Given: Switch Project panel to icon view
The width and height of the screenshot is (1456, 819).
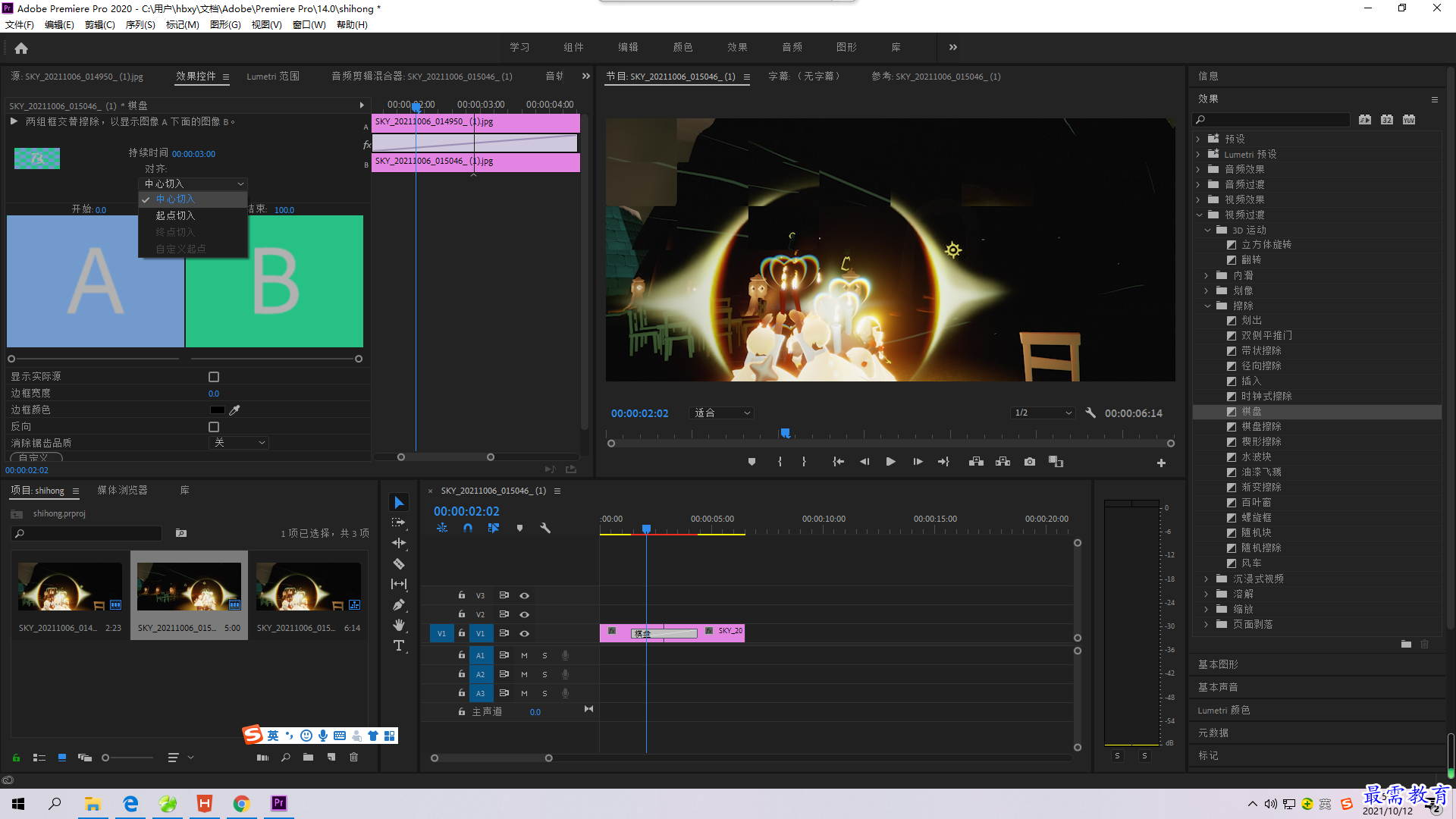Looking at the screenshot, I should click(62, 757).
